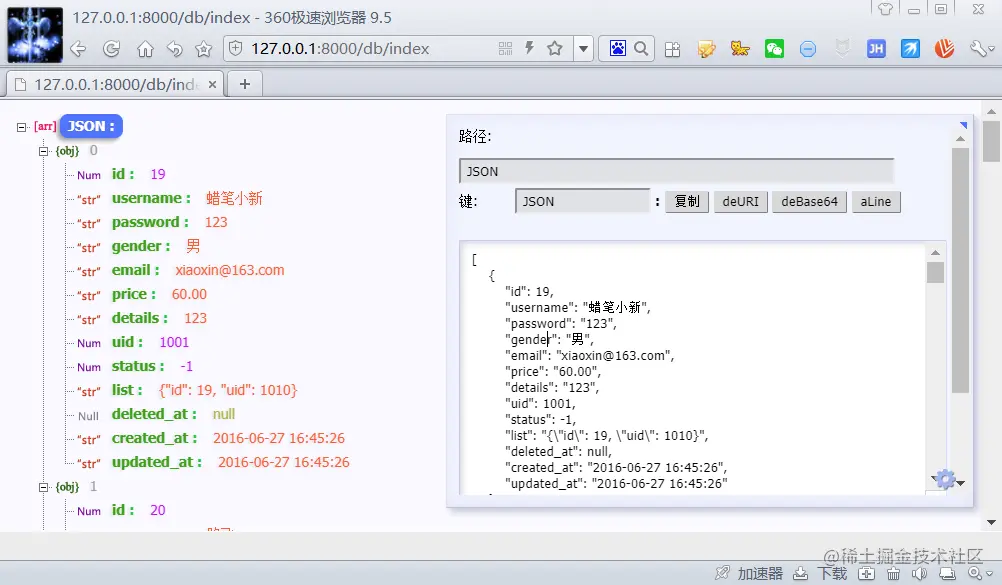This screenshot has width=1002, height=585.
Task: Click the shield security icon in address bar
Action: coord(236,49)
